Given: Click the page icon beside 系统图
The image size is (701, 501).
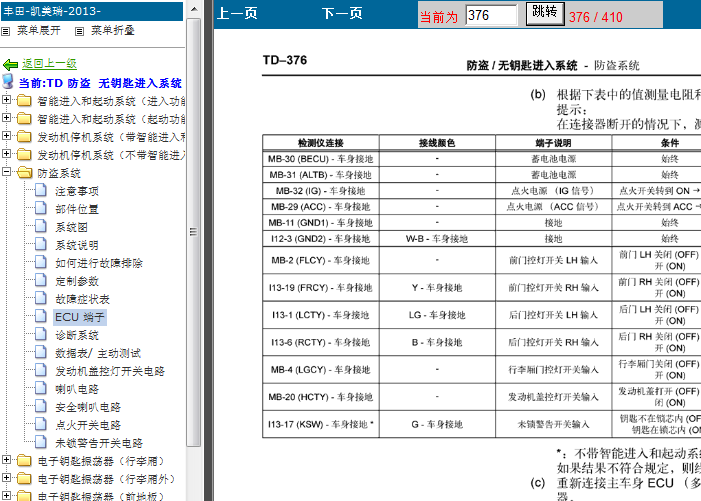Looking at the screenshot, I should pos(41,226).
